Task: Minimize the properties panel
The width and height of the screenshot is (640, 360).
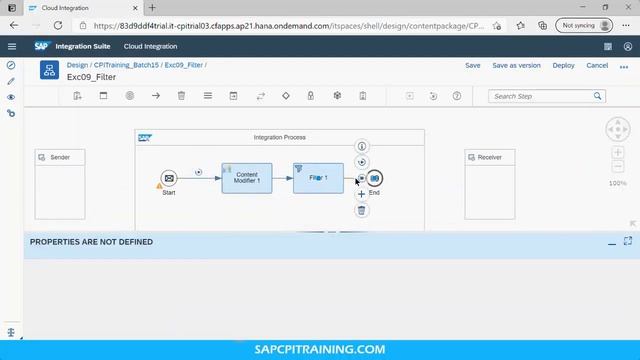Action: 612,243
